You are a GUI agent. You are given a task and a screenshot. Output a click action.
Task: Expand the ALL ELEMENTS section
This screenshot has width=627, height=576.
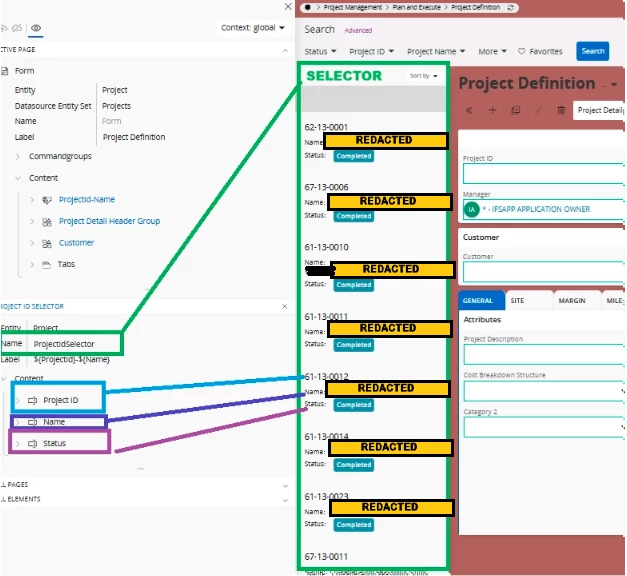click(285, 500)
